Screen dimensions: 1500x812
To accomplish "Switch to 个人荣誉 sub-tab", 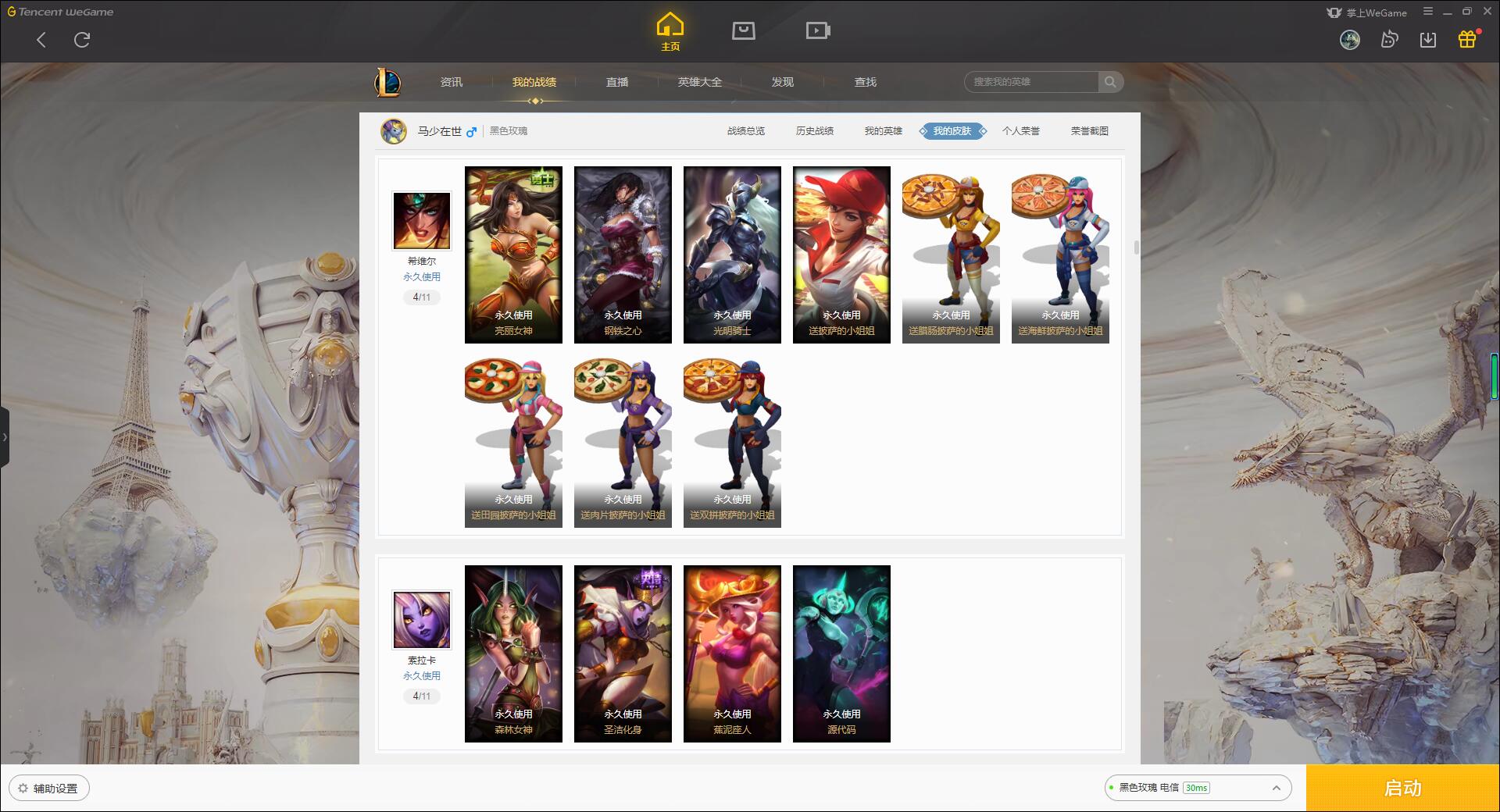I will (1021, 131).
